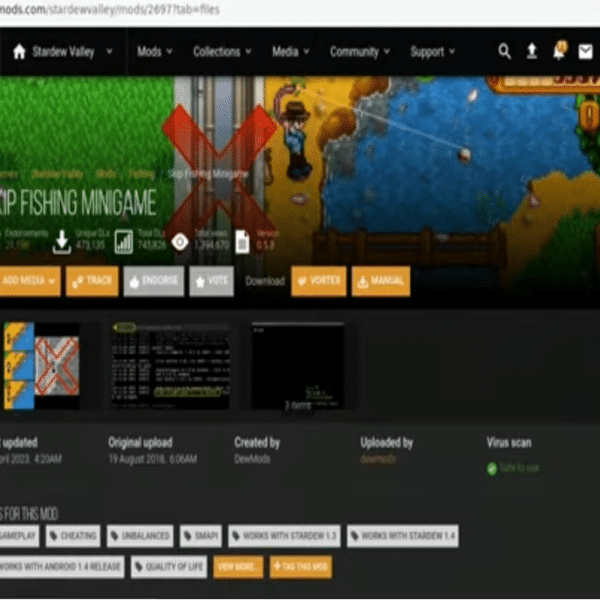
Task: Open the Collections menu
Action: point(222,52)
